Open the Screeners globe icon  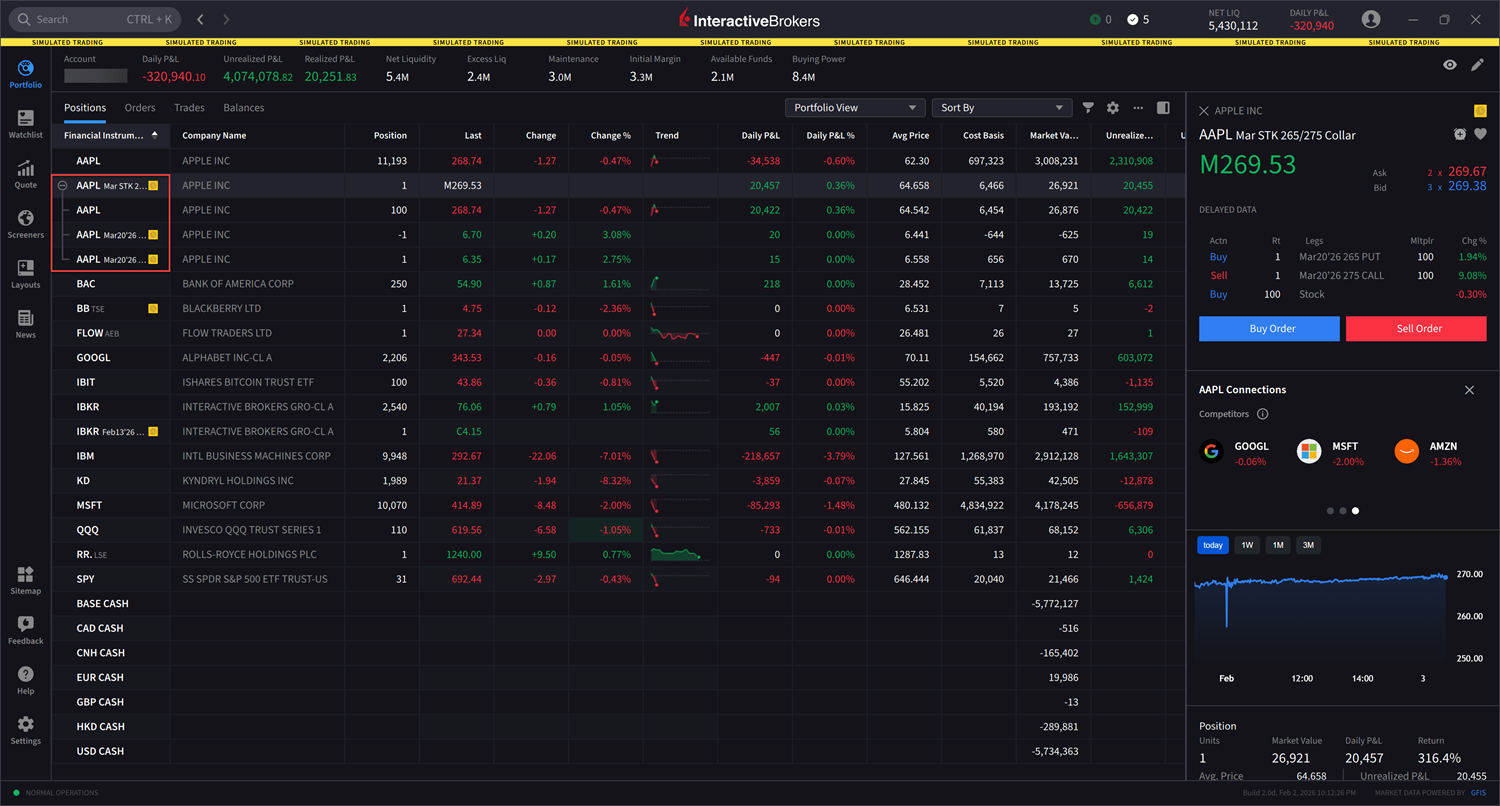coord(25,219)
